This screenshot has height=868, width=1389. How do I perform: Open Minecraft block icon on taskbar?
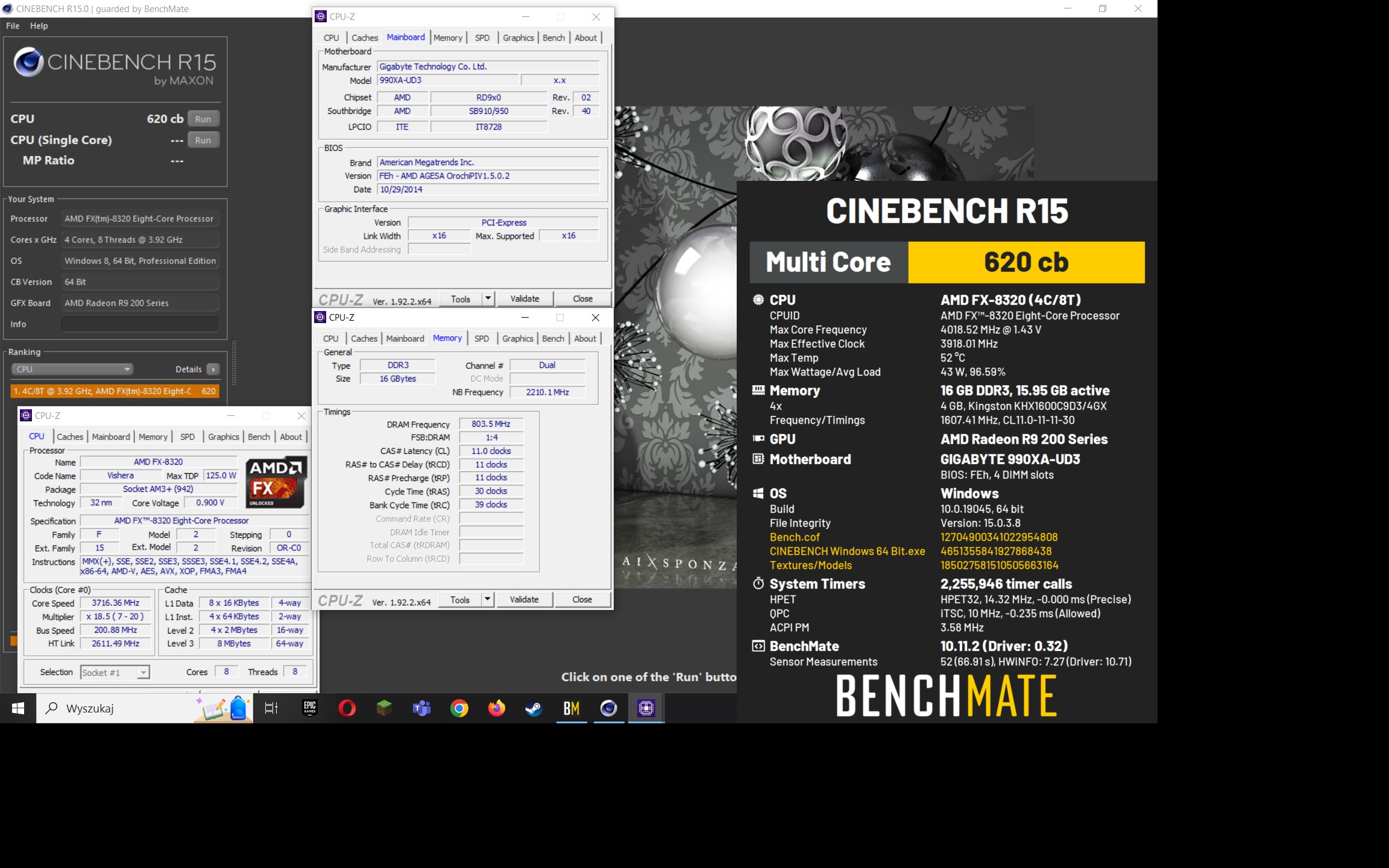point(385,708)
